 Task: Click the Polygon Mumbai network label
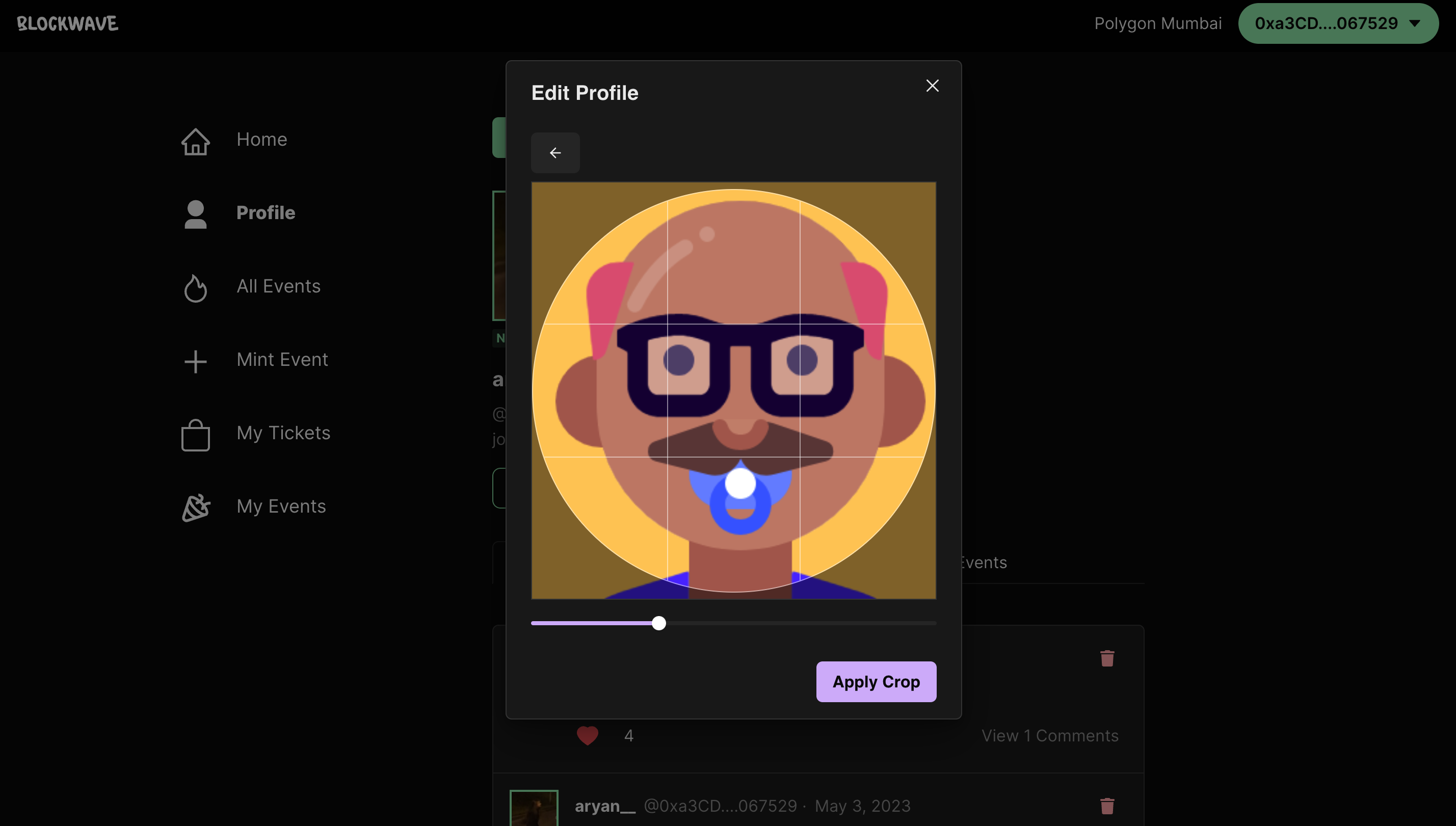(1158, 23)
